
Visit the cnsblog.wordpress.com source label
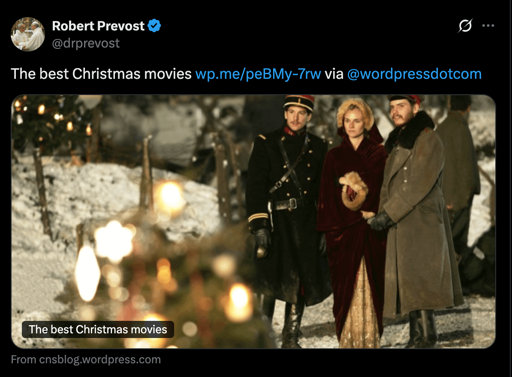click(86, 360)
